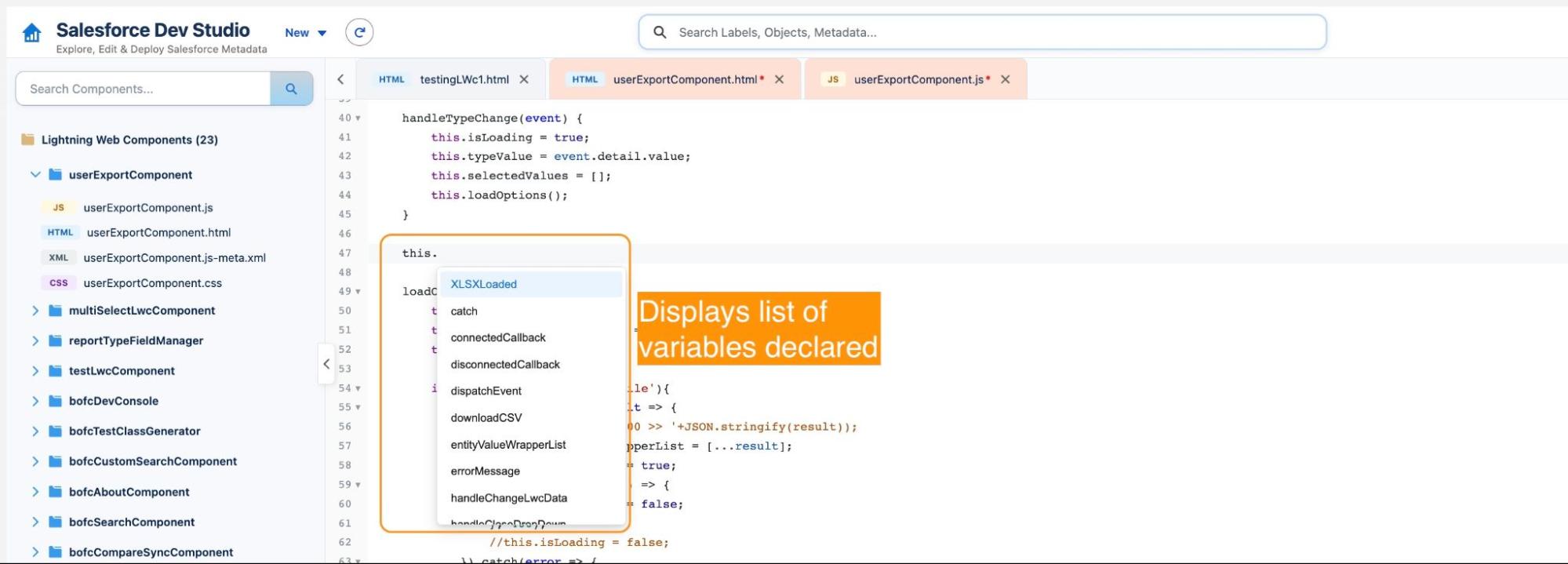Screen dimensions: 1568x564
Task: Expand the reportTypeFieldManager folder
Action: coord(35,340)
